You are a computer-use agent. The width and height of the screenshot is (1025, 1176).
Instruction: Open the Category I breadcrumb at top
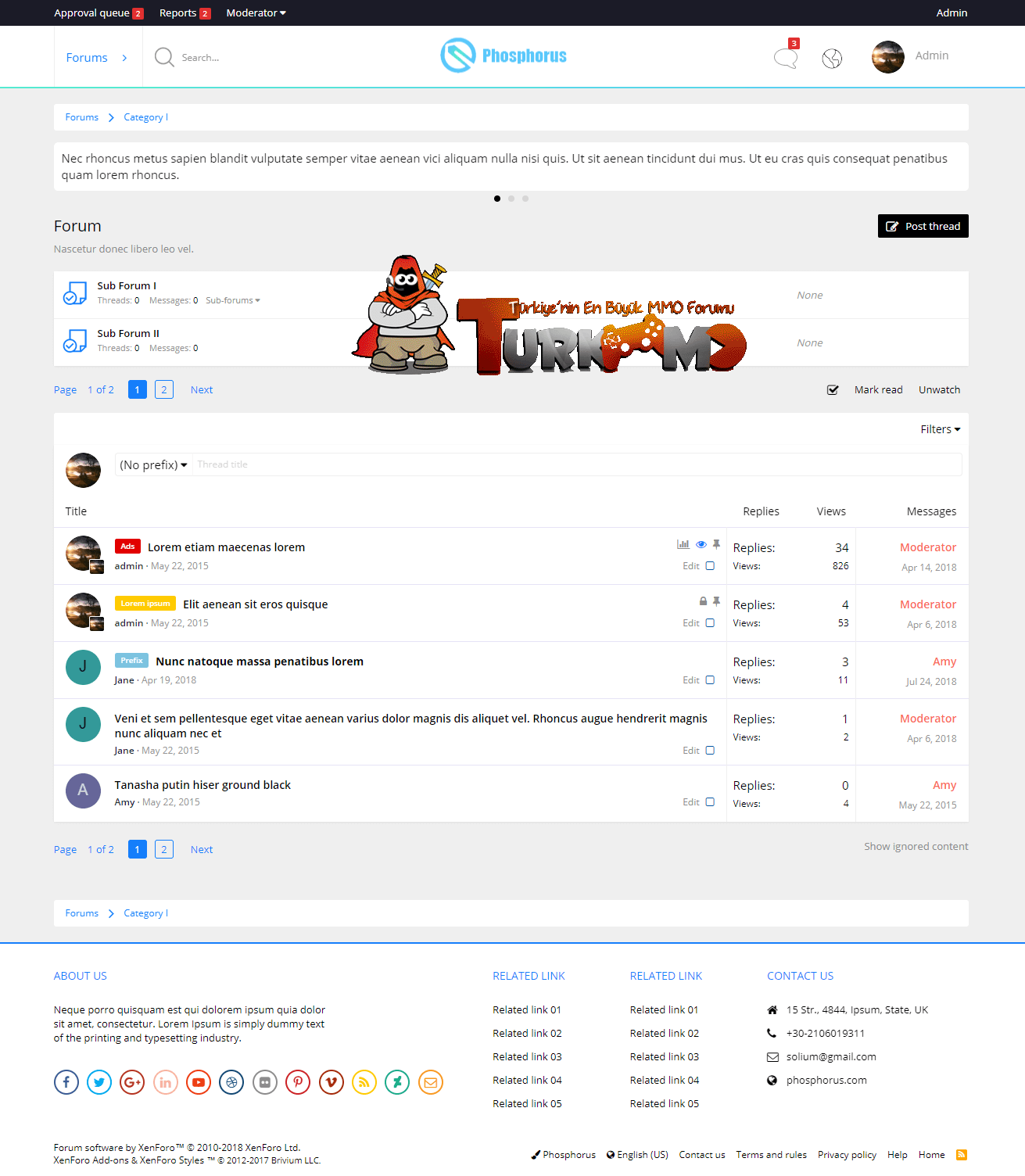click(x=145, y=117)
